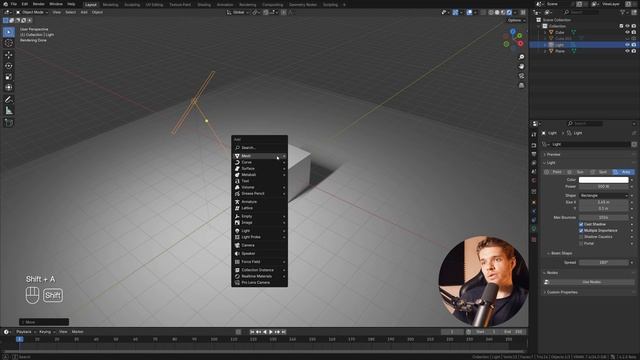Viewport: 640px width, 360px height.
Task: Open the Object Data light properties tab
Action: [x=534, y=229]
